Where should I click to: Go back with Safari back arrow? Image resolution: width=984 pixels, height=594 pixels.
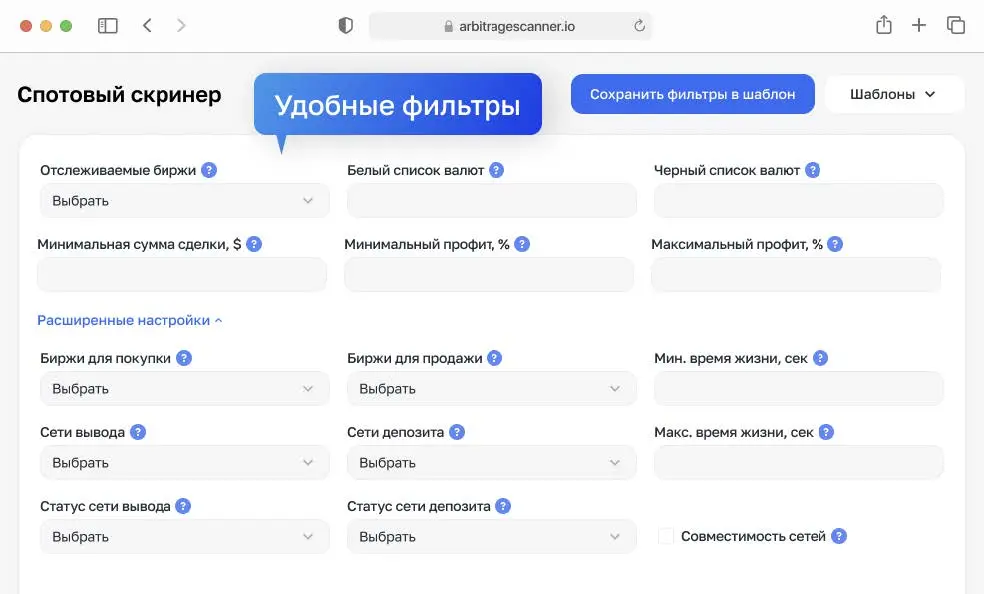coord(147,26)
